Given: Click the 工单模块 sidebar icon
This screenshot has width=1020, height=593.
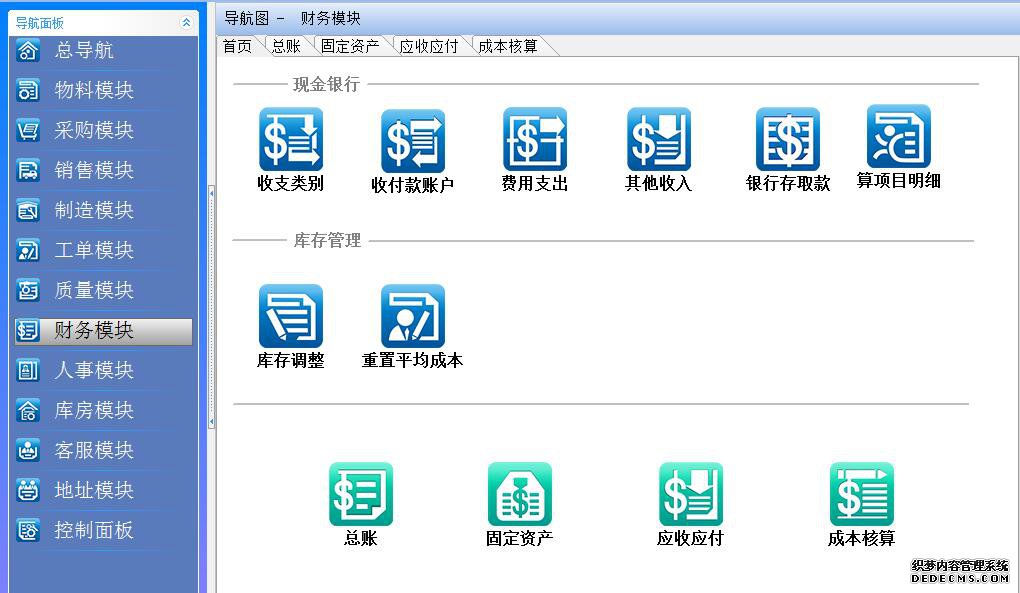Looking at the screenshot, I should (x=28, y=250).
